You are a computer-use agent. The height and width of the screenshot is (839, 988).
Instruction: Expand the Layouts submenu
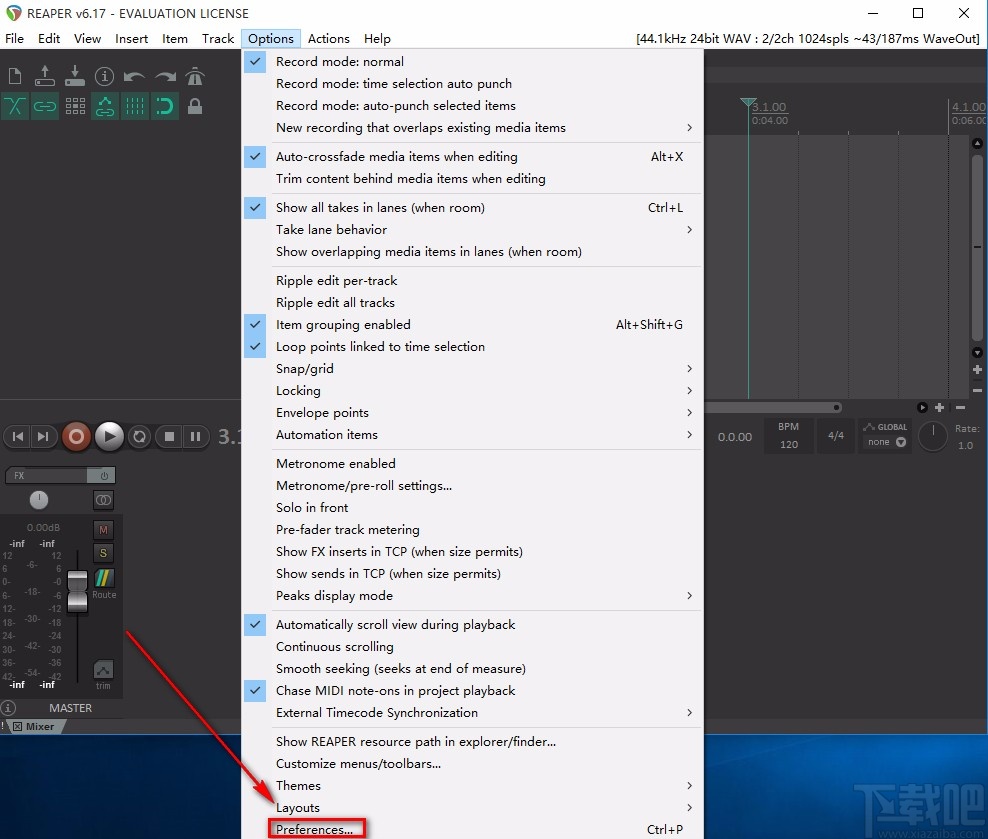click(473, 808)
